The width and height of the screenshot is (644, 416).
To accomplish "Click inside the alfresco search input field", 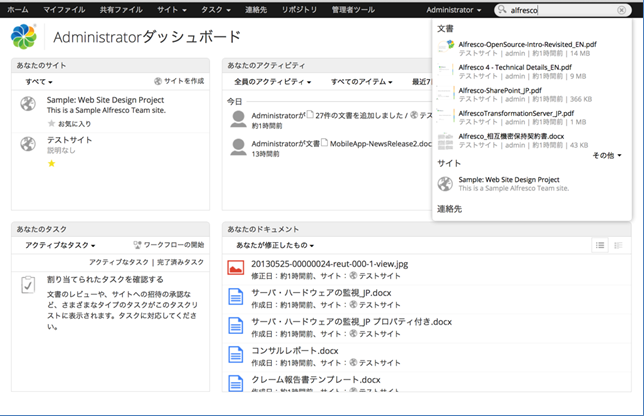I will [x=561, y=10].
